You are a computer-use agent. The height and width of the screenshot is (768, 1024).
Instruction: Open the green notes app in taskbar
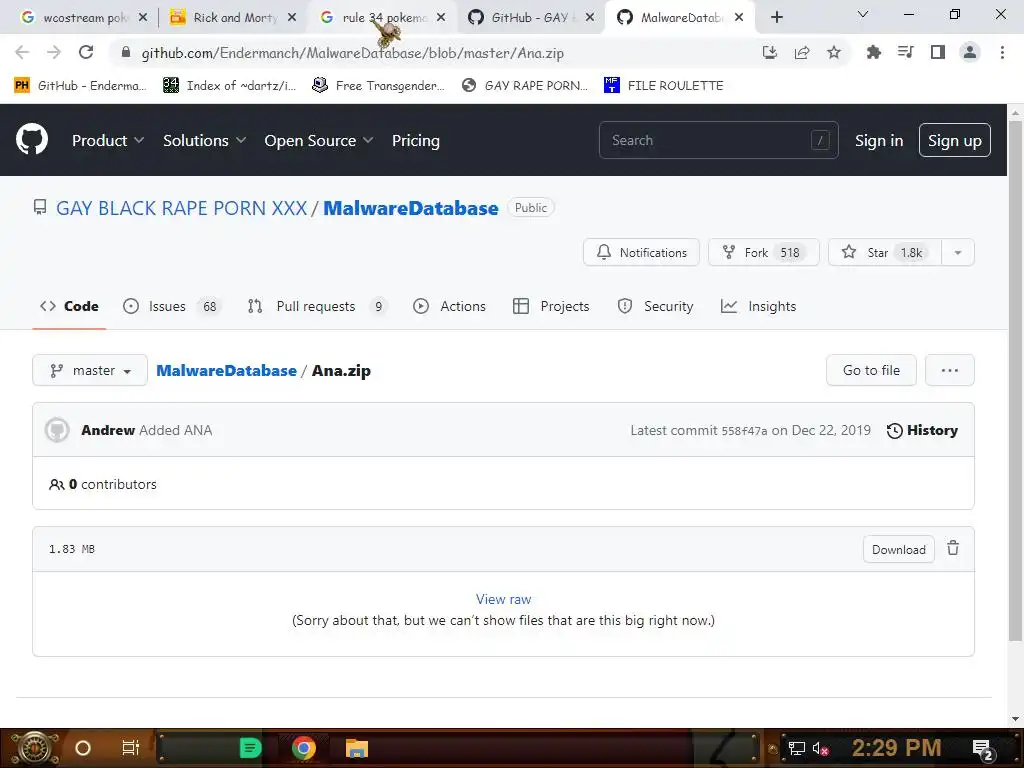click(x=250, y=748)
